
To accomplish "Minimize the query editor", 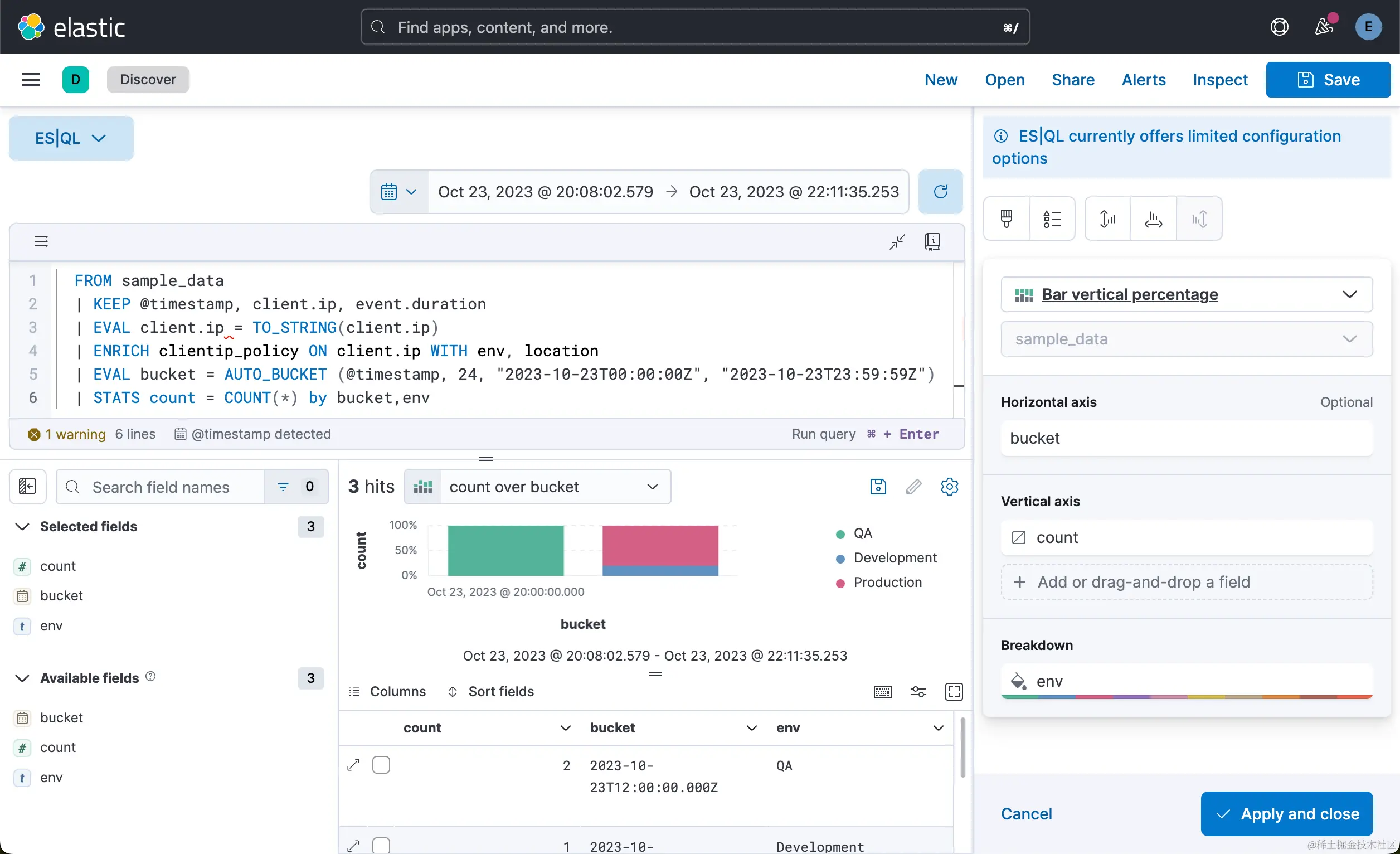I will click(x=897, y=241).
